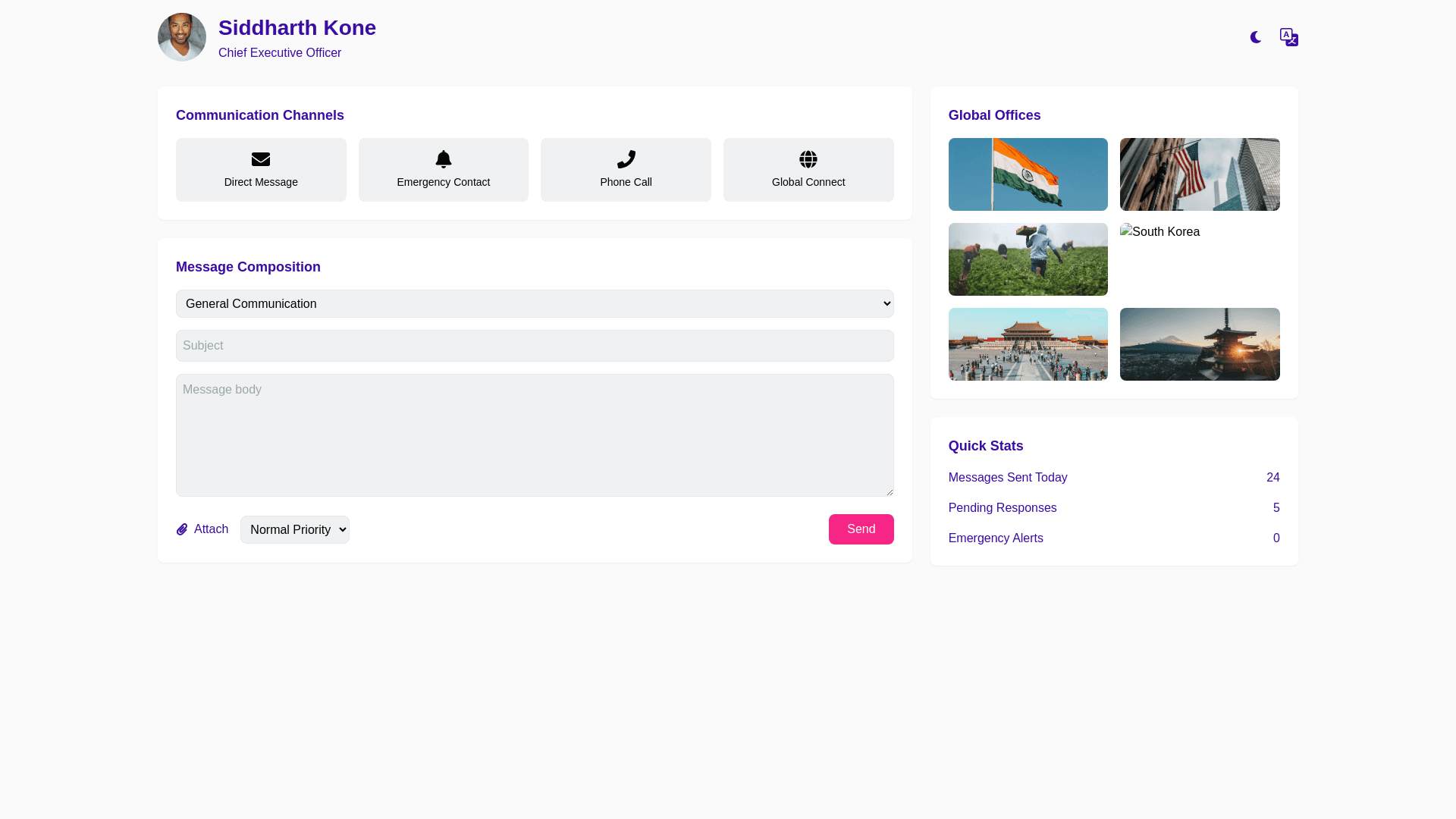Select the Emergency Contact bell icon
This screenshot has width=1456, height=819.
coord(444,159)
